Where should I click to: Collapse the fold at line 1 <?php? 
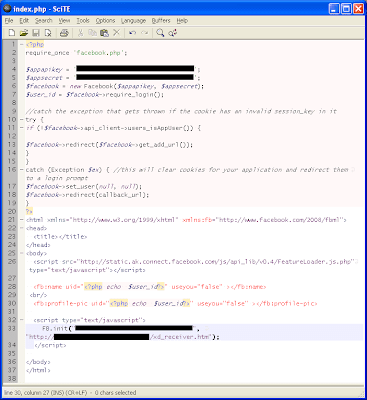(21, 44)
